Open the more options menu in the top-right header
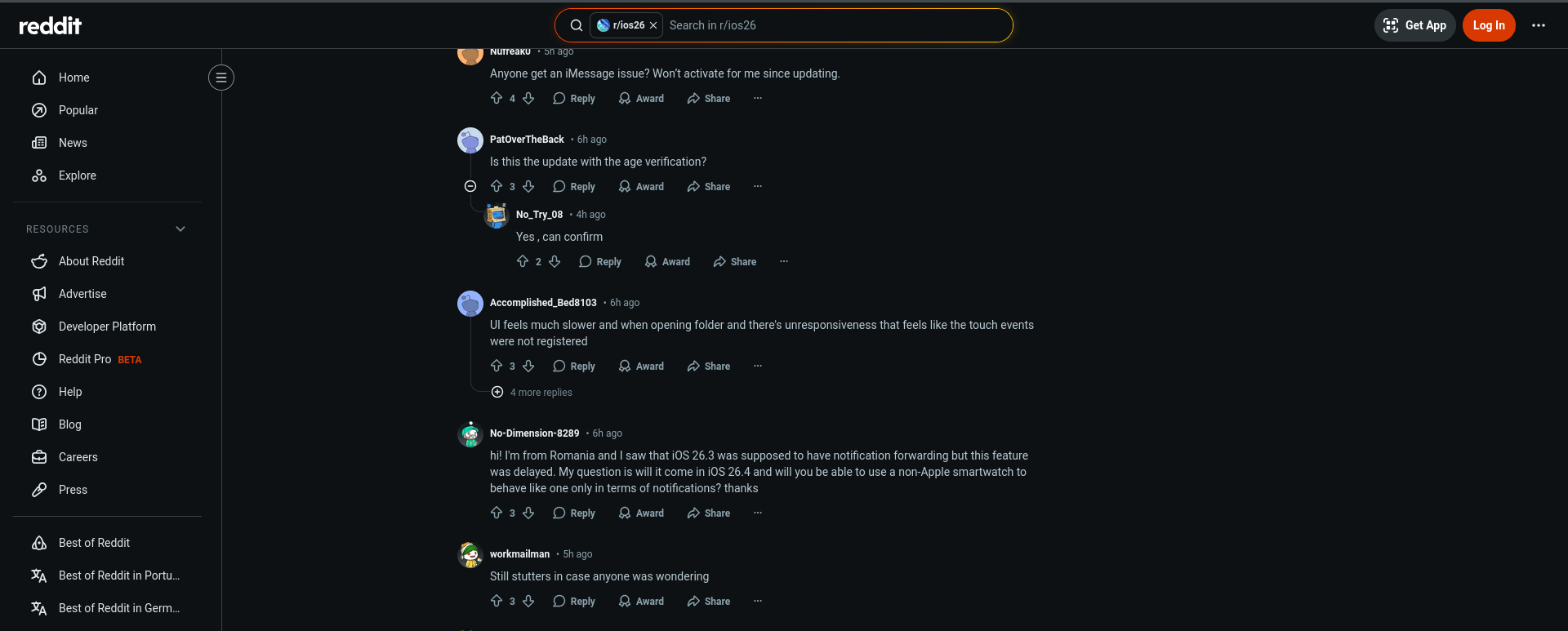 pos(1538,25)
